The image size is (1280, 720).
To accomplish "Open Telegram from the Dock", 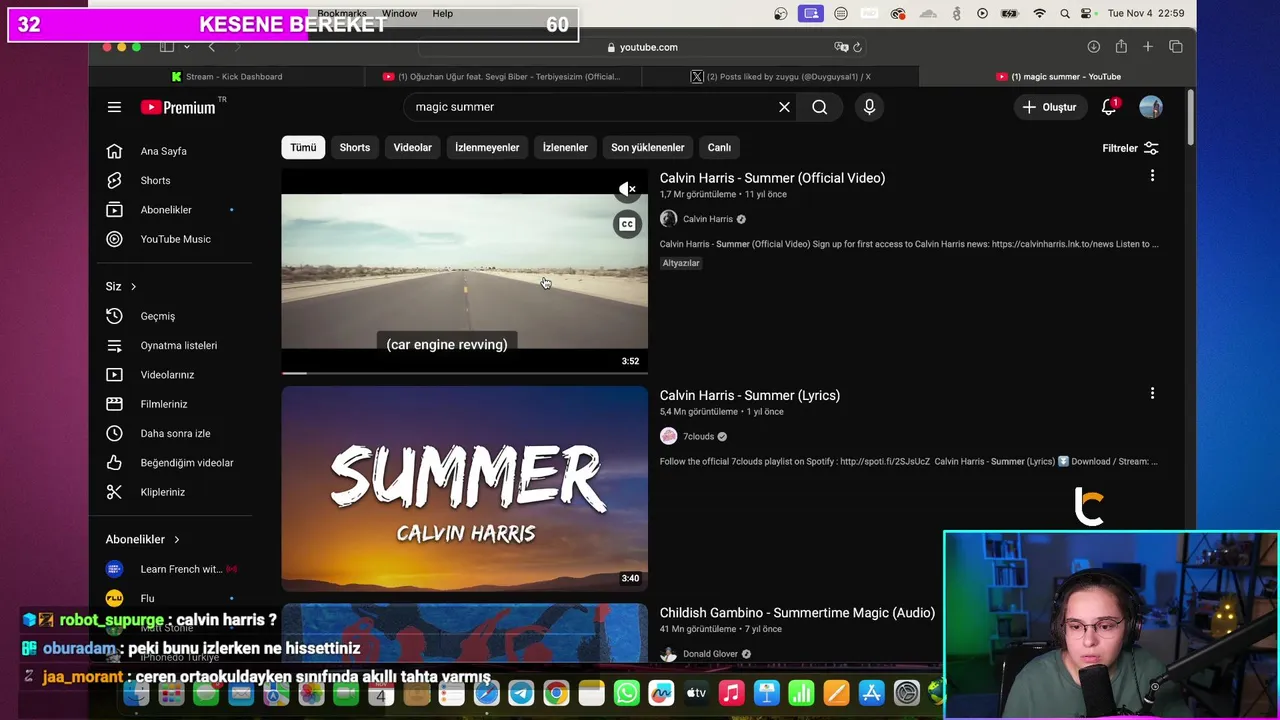I will (x=521, y=693).
